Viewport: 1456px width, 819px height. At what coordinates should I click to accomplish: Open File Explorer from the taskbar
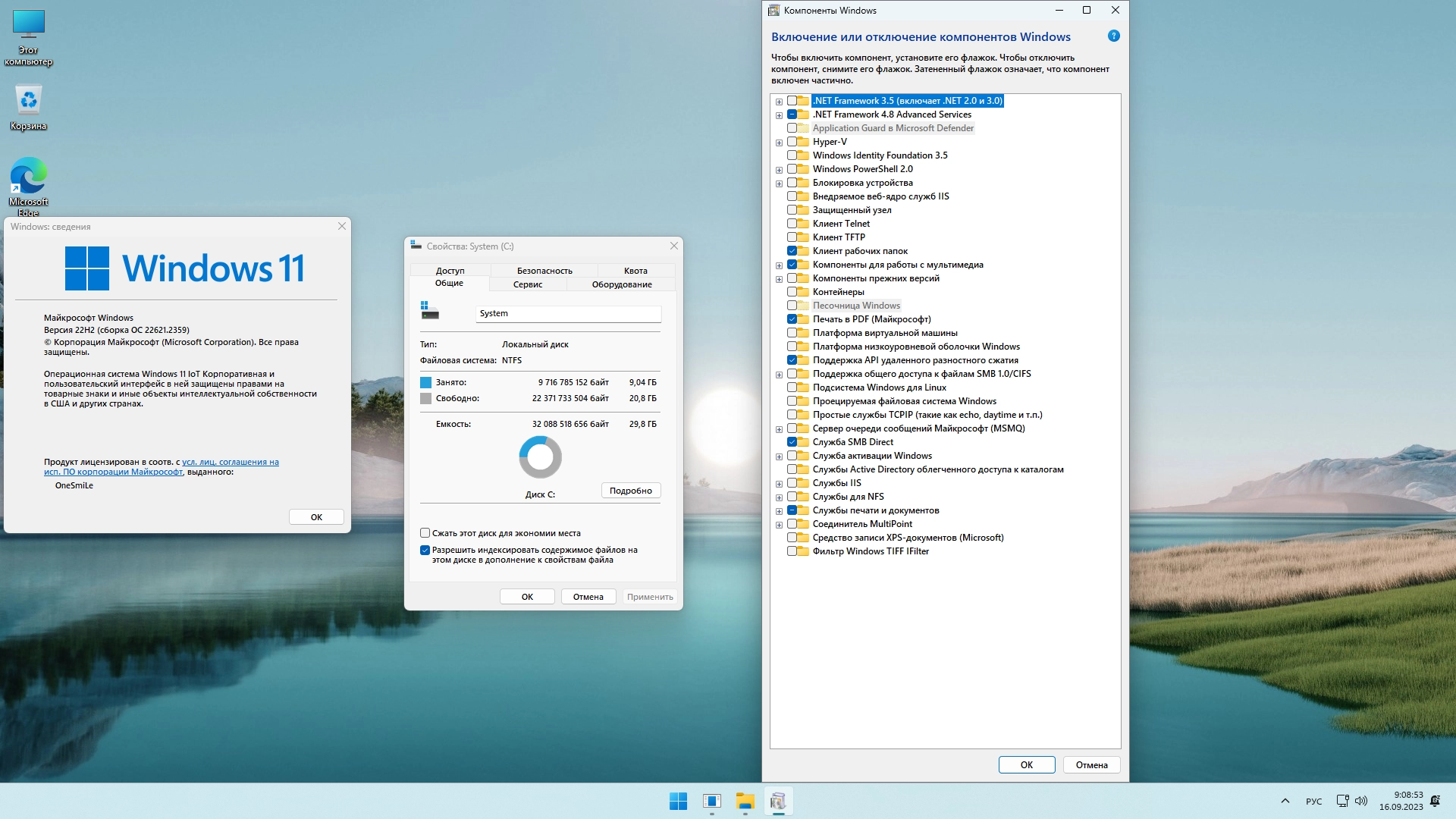coord(745,801)
